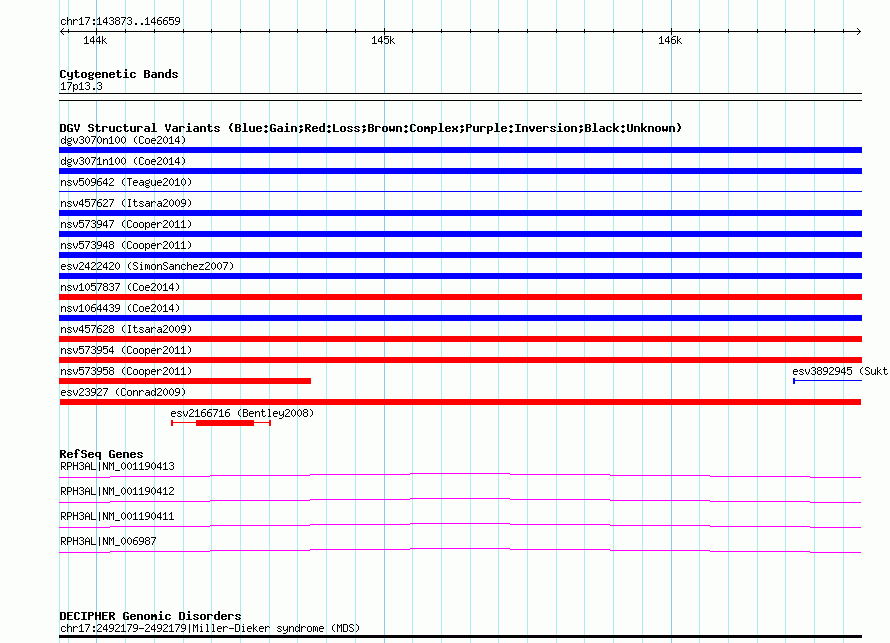Select the nsv573948 (Cooper2011) label
Image resolution: width=890 pixels, height=643 pixels.
click(x=126, y=245)
